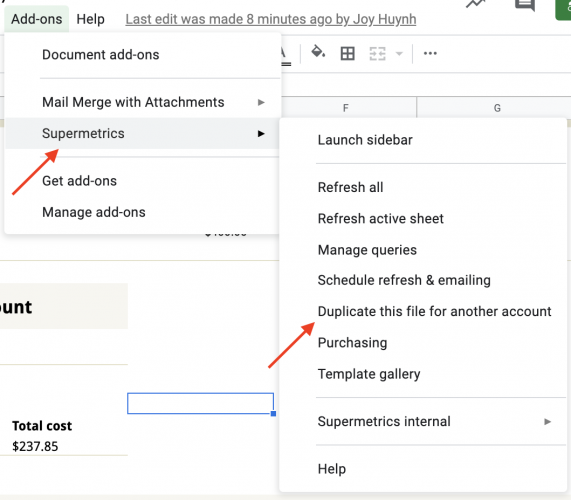
Task: Click the text color icon in toolbar
Action: click(286, 56)
